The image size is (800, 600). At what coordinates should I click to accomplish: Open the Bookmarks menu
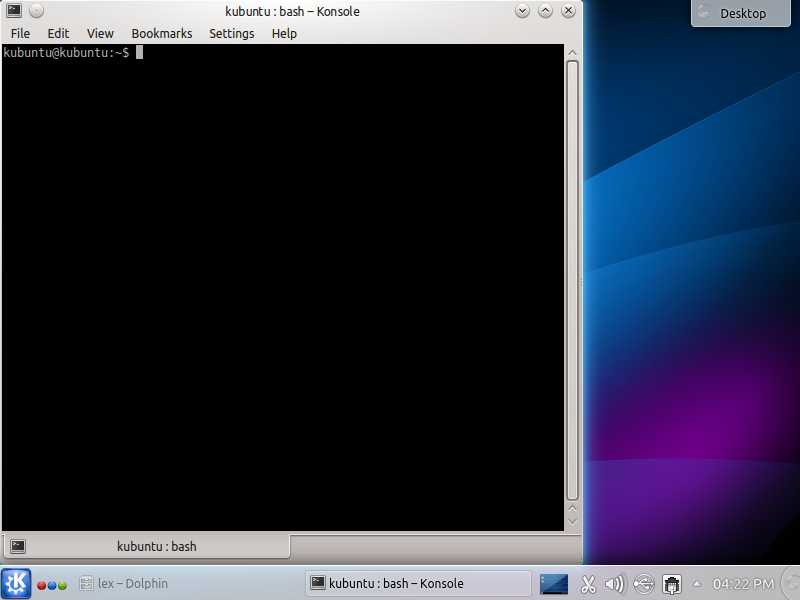click(x=161, y=33)
